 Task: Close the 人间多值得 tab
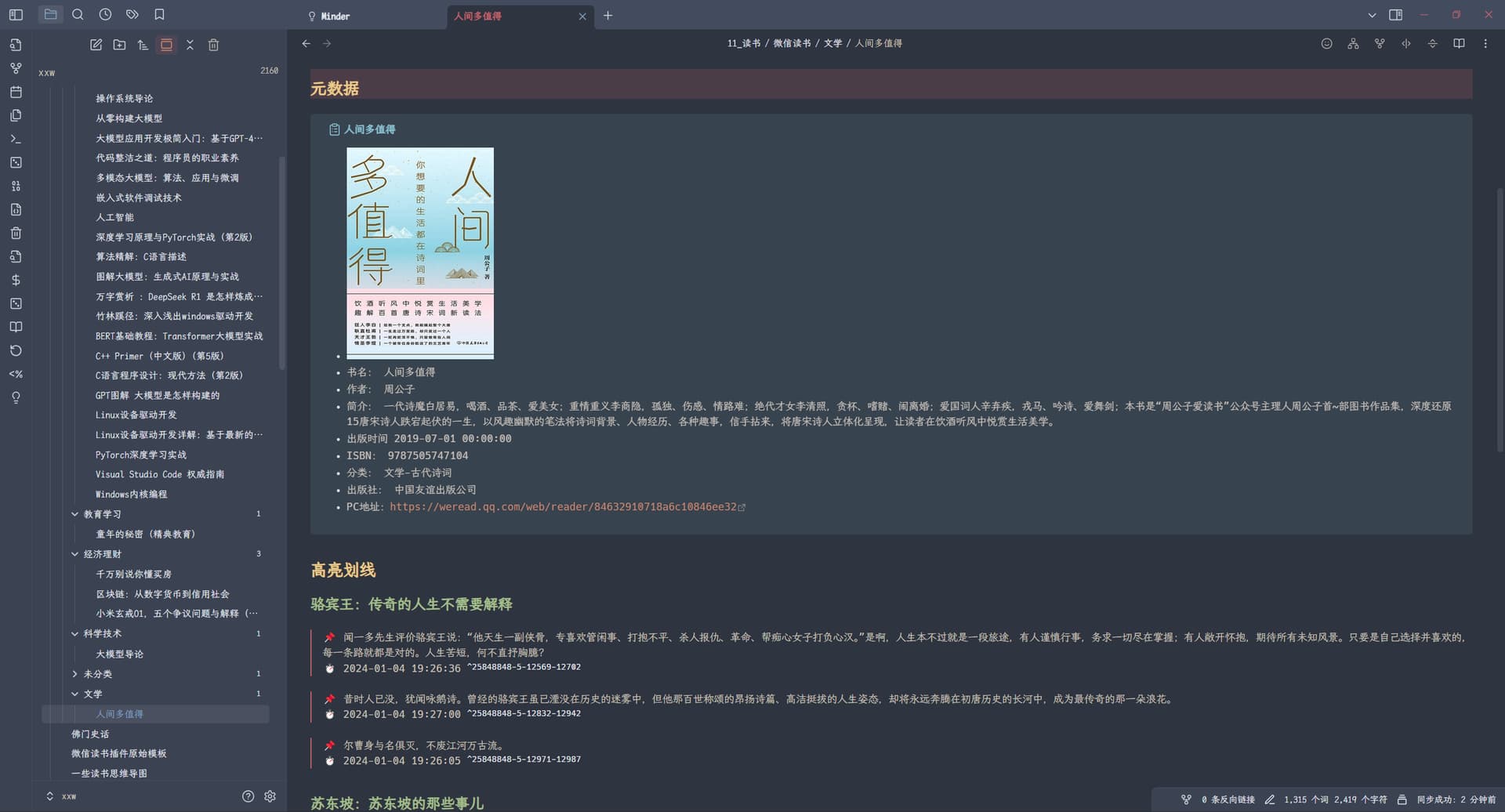(582, 16)
